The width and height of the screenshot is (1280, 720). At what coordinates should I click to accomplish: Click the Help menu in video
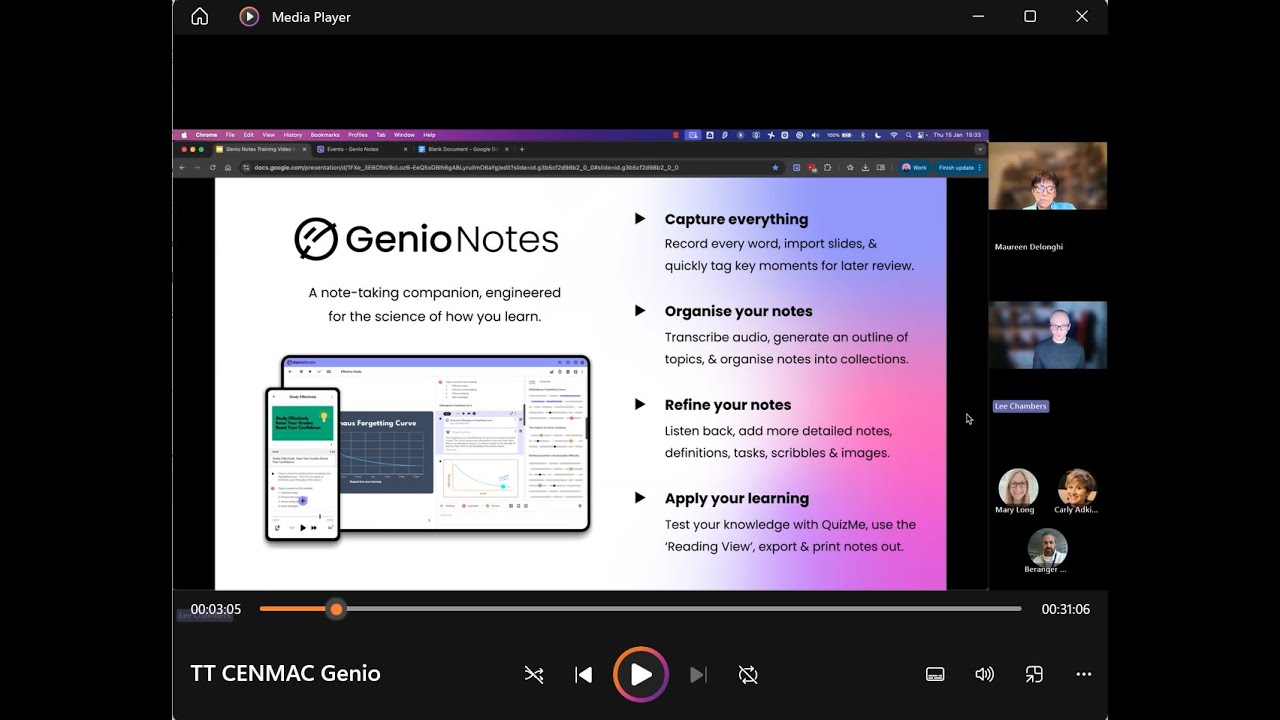click(429, 135)
